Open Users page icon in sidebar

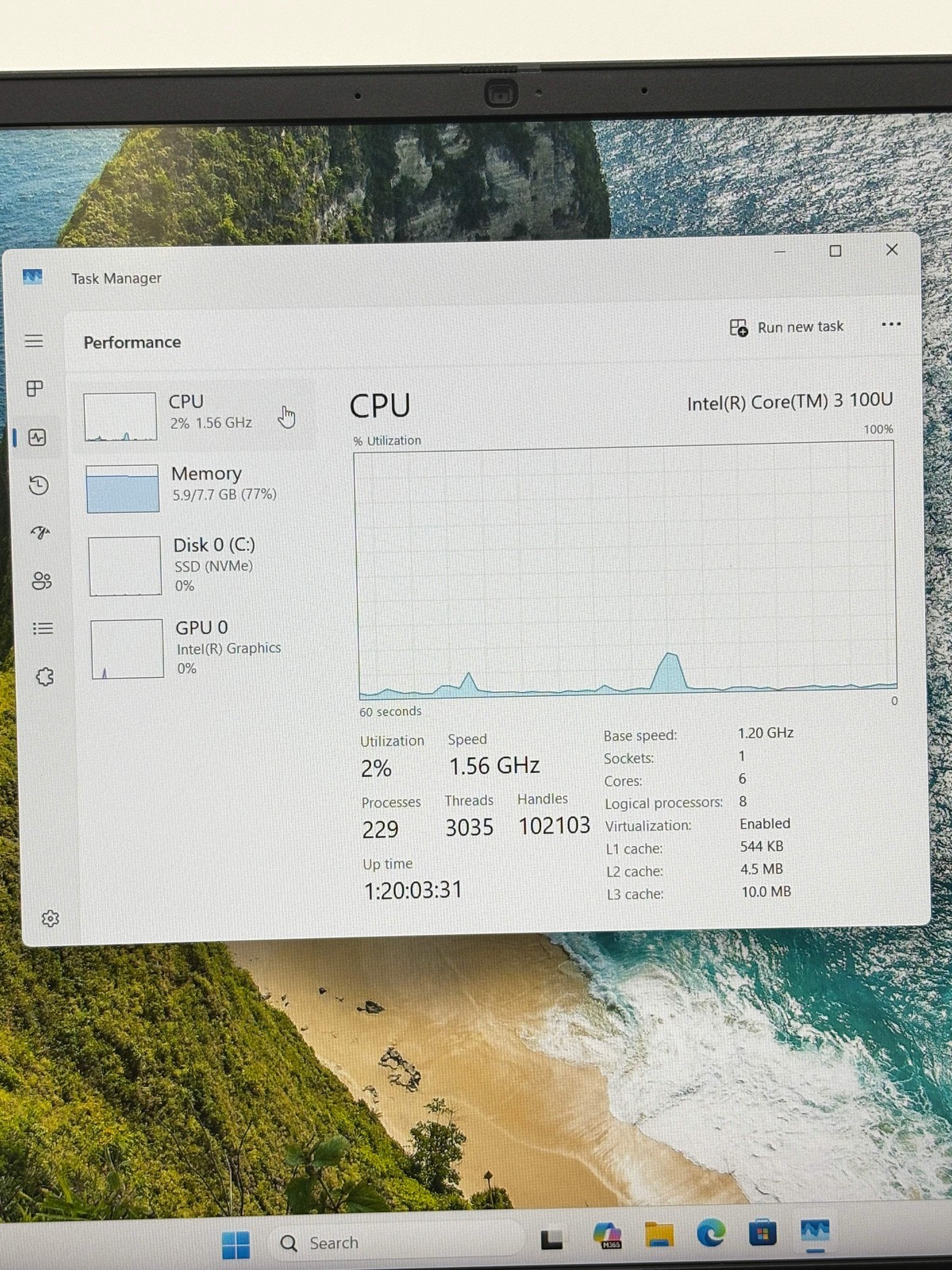coord(42,581)
